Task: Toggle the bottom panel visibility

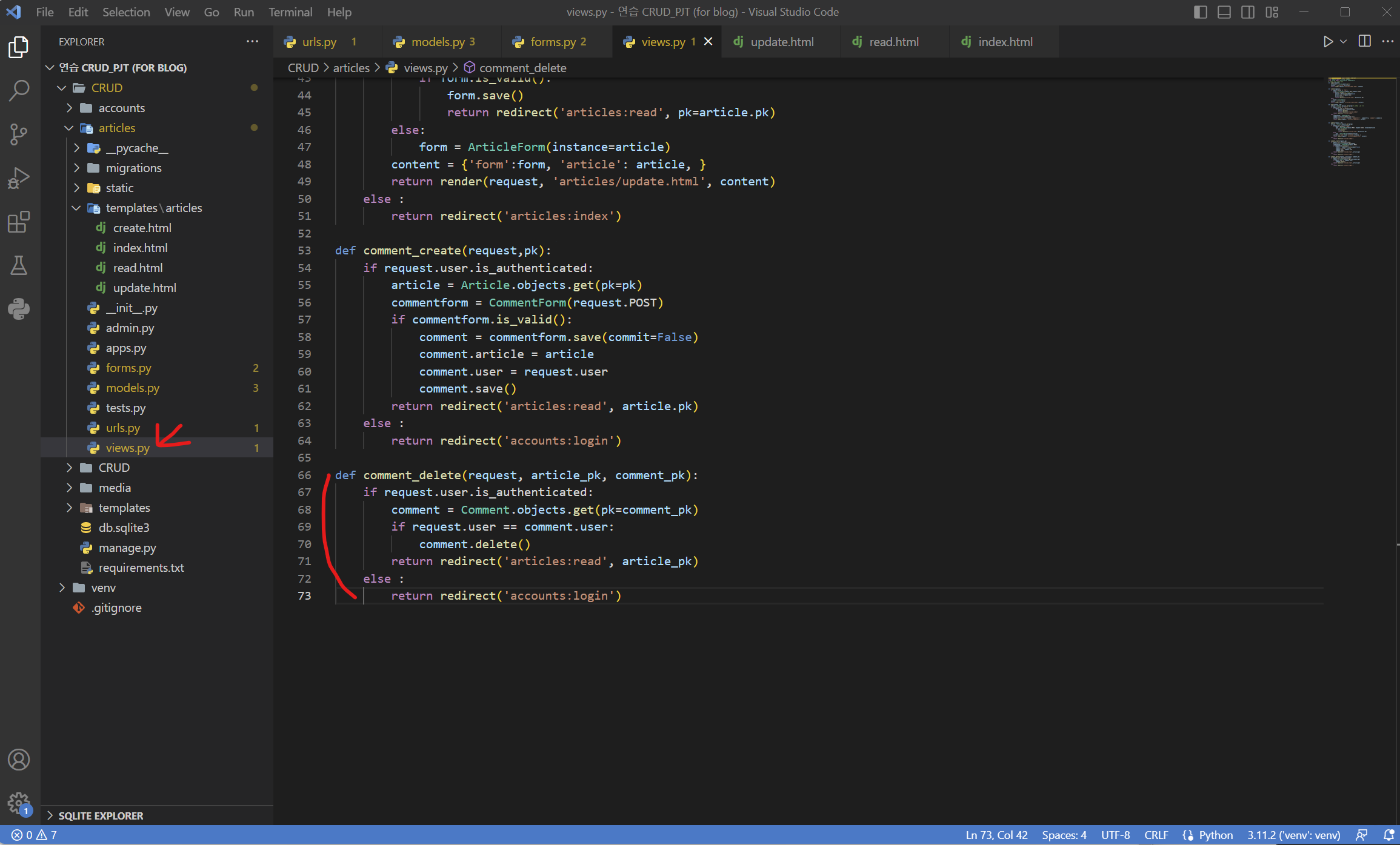Action: coord(1224,12)
